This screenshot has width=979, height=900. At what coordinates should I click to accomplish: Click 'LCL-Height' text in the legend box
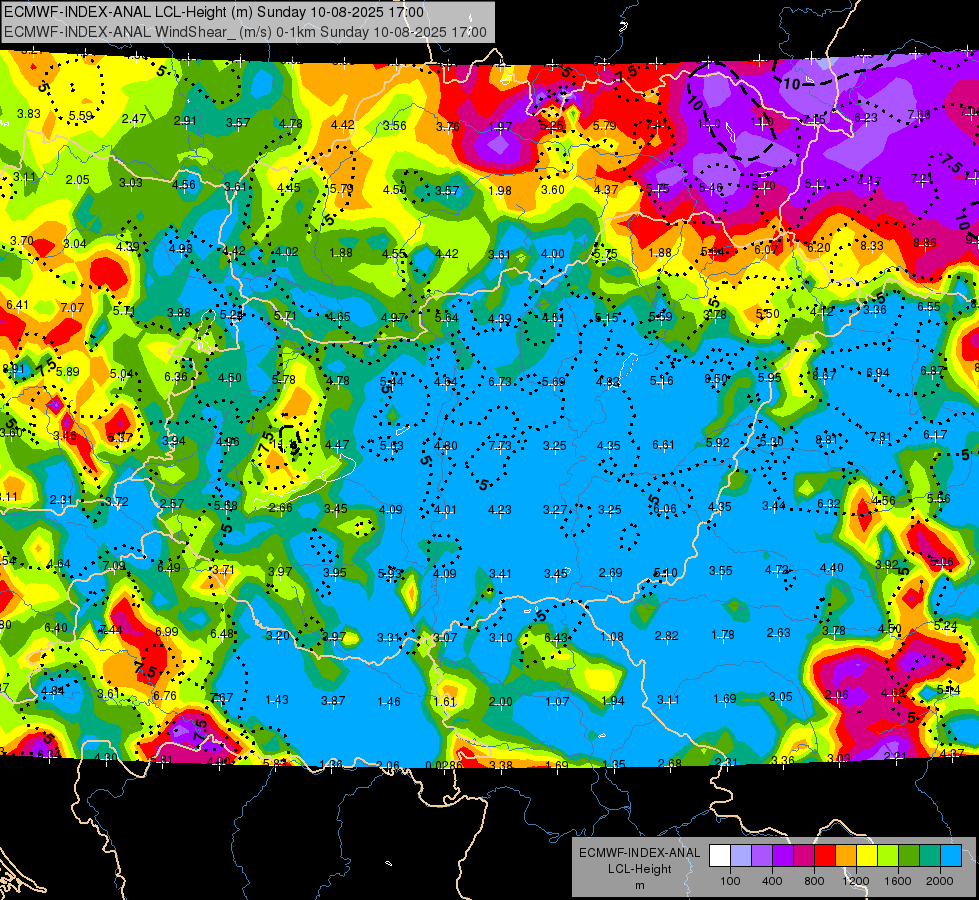click(x=639, y=869)
